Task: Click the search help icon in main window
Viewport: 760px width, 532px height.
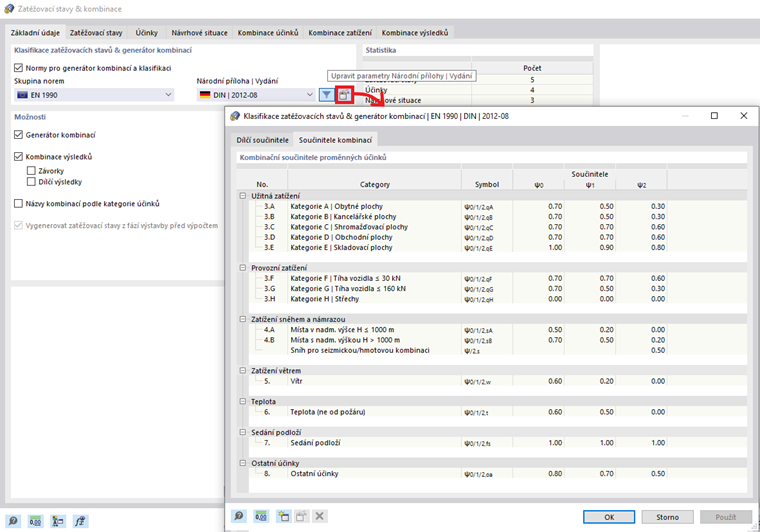Action: tap(13, 521)
